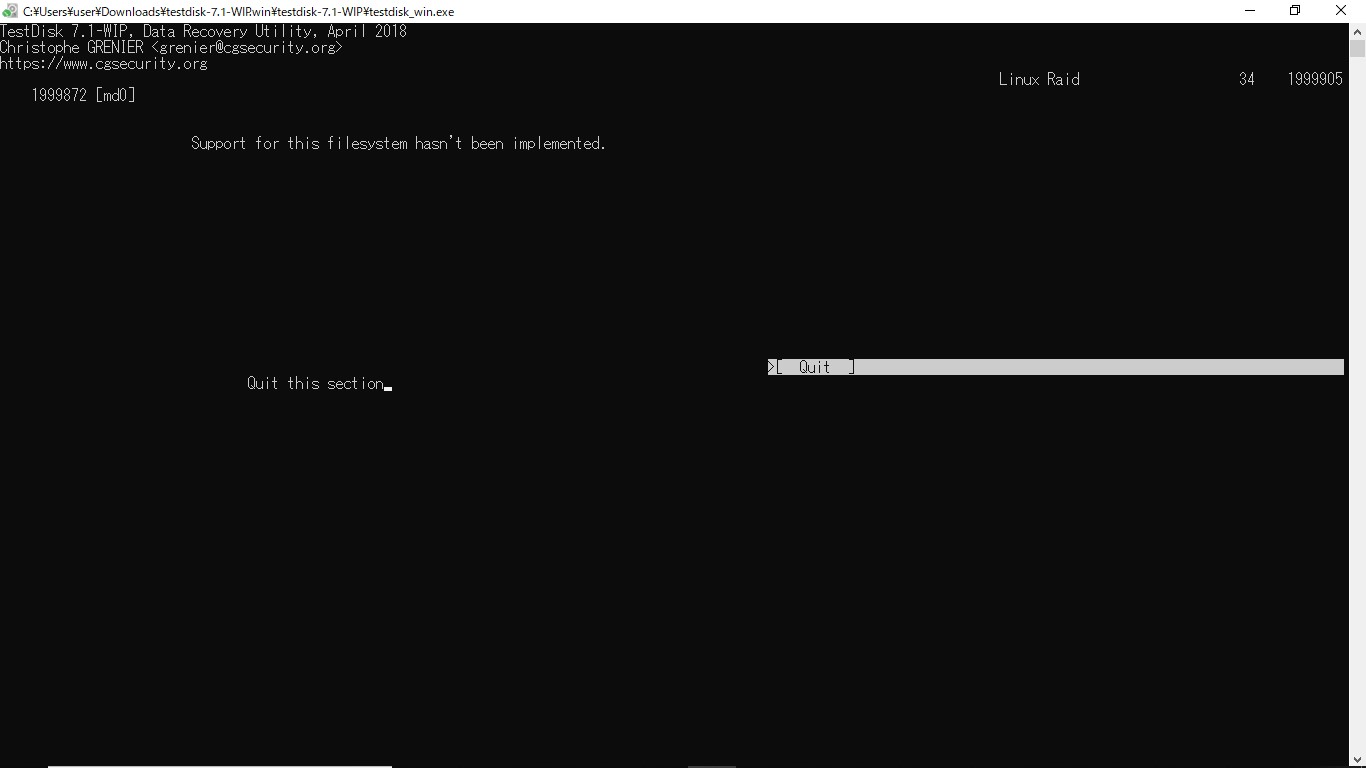Minimize the TestDisk console window
1366x768 pixels.
point(1249,11)
